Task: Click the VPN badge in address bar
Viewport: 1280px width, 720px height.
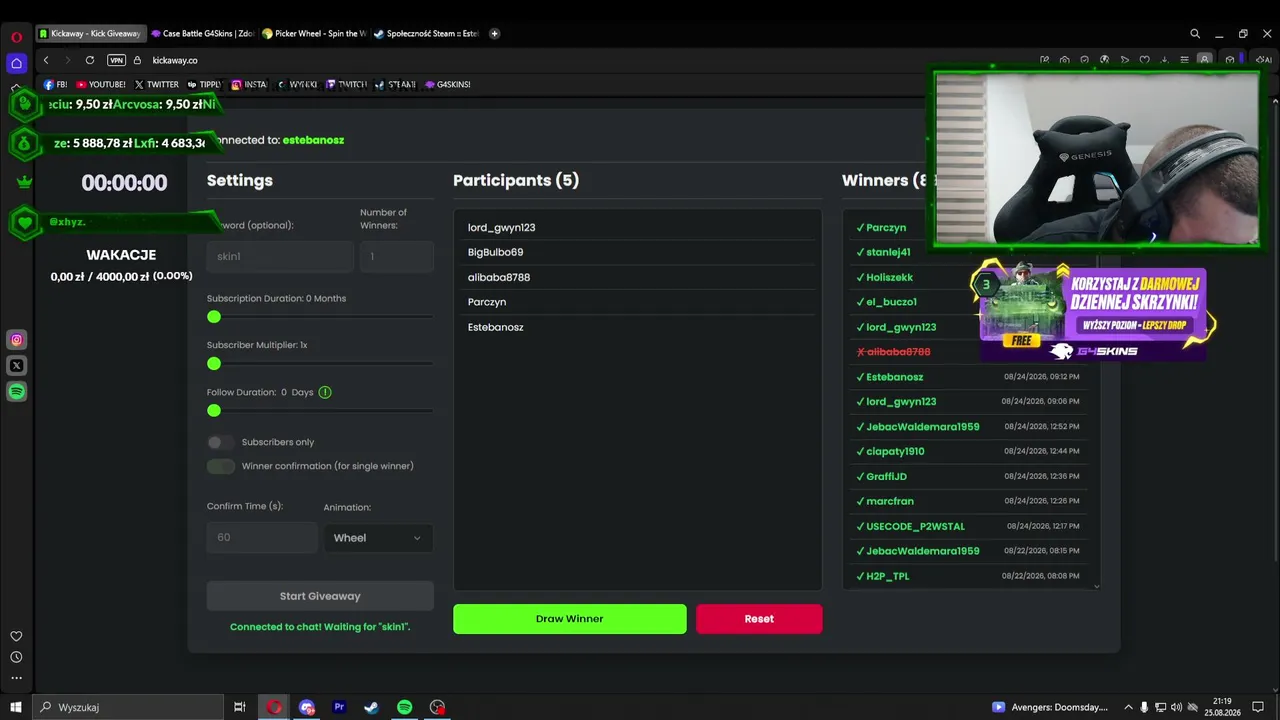Action: 116,60
